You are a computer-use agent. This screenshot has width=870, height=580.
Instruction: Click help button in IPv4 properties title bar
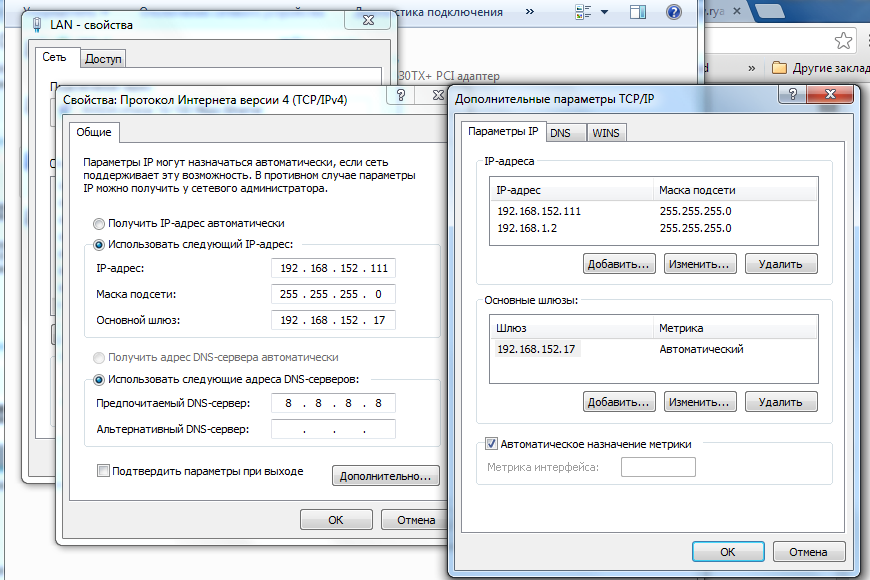coord(401,95)
